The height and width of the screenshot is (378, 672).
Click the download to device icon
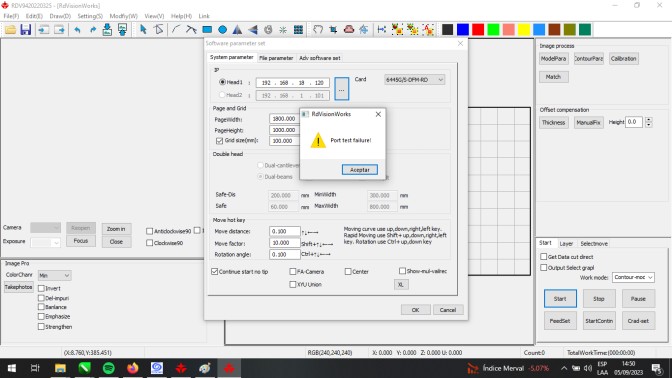coord(107,30)
